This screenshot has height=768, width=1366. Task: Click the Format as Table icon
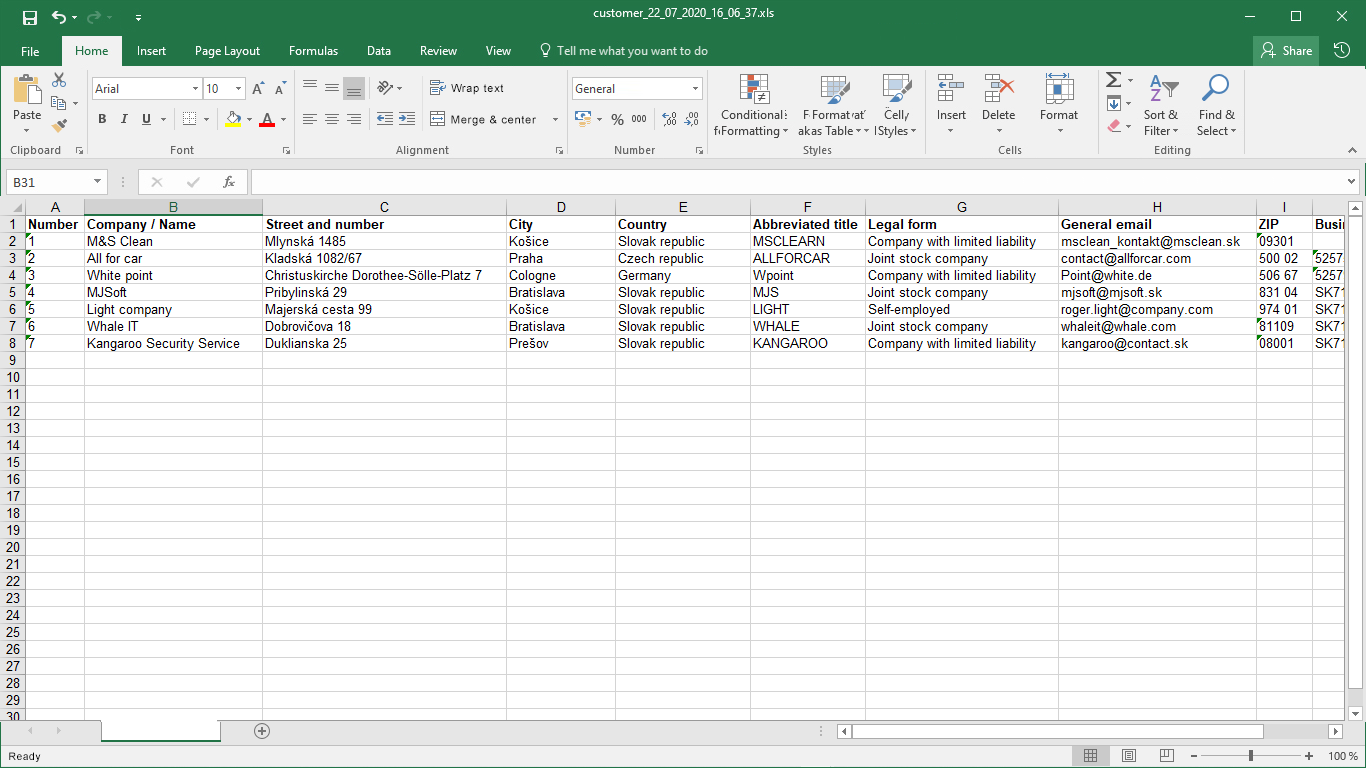coord(835,89)
